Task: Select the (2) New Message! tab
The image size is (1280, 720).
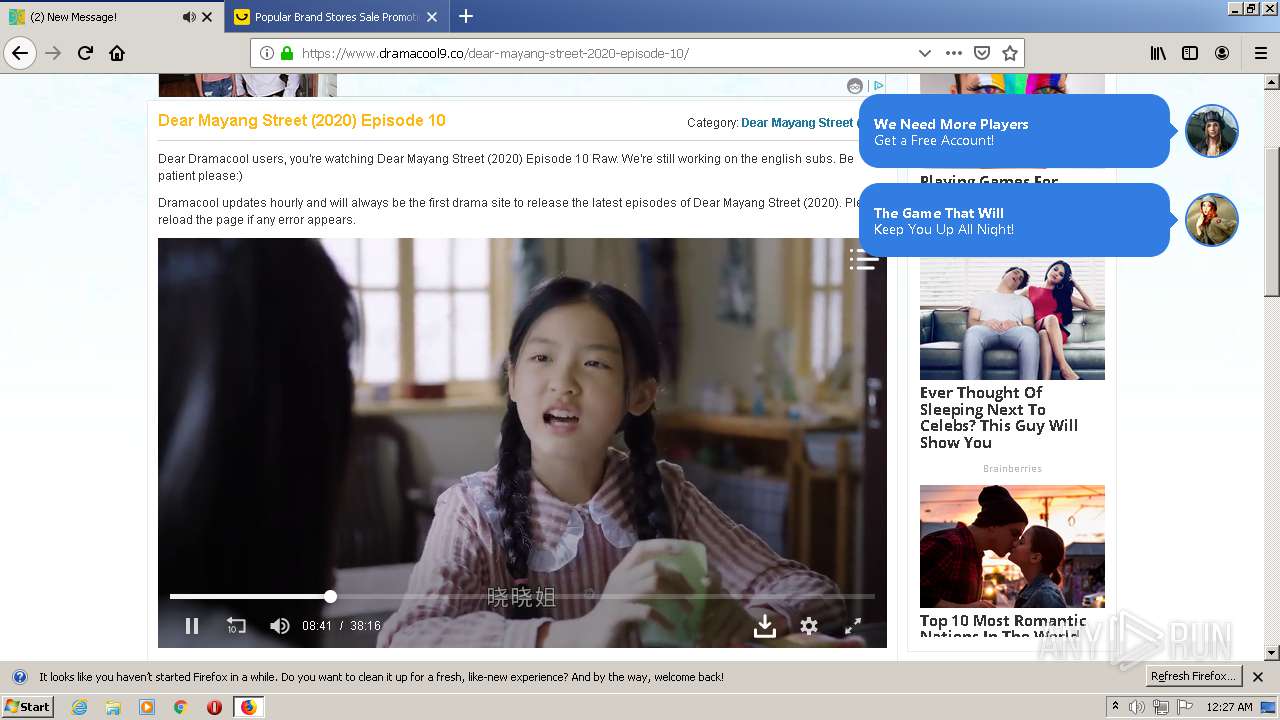Action: [x=111, y=17]
